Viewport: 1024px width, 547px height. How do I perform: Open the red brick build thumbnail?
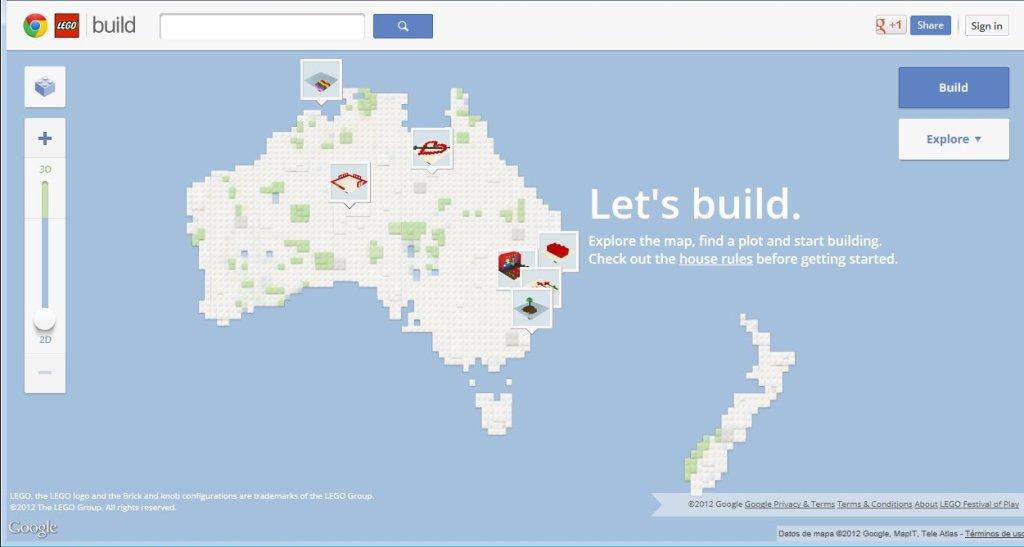pos(558,251)
